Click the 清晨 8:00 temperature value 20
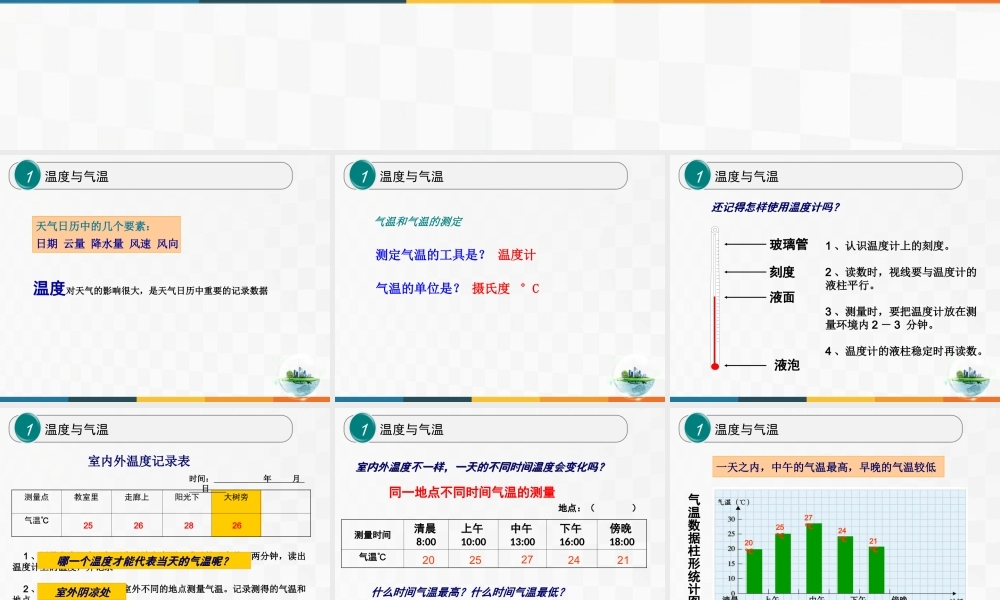This screenshot has width=1000, height=600. [428, 557]
